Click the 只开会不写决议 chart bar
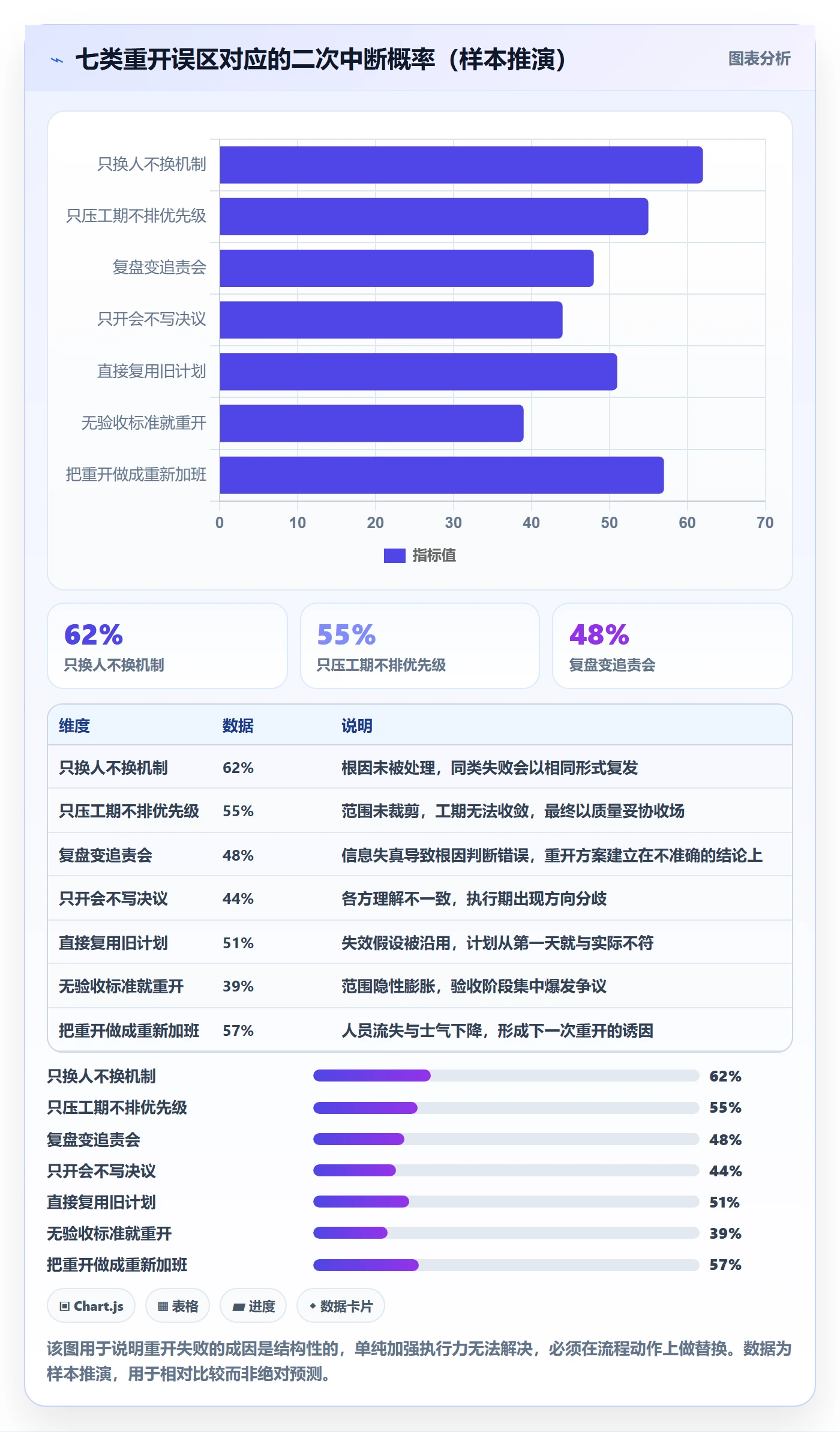 pyautogui.click(x=391, y=320)
